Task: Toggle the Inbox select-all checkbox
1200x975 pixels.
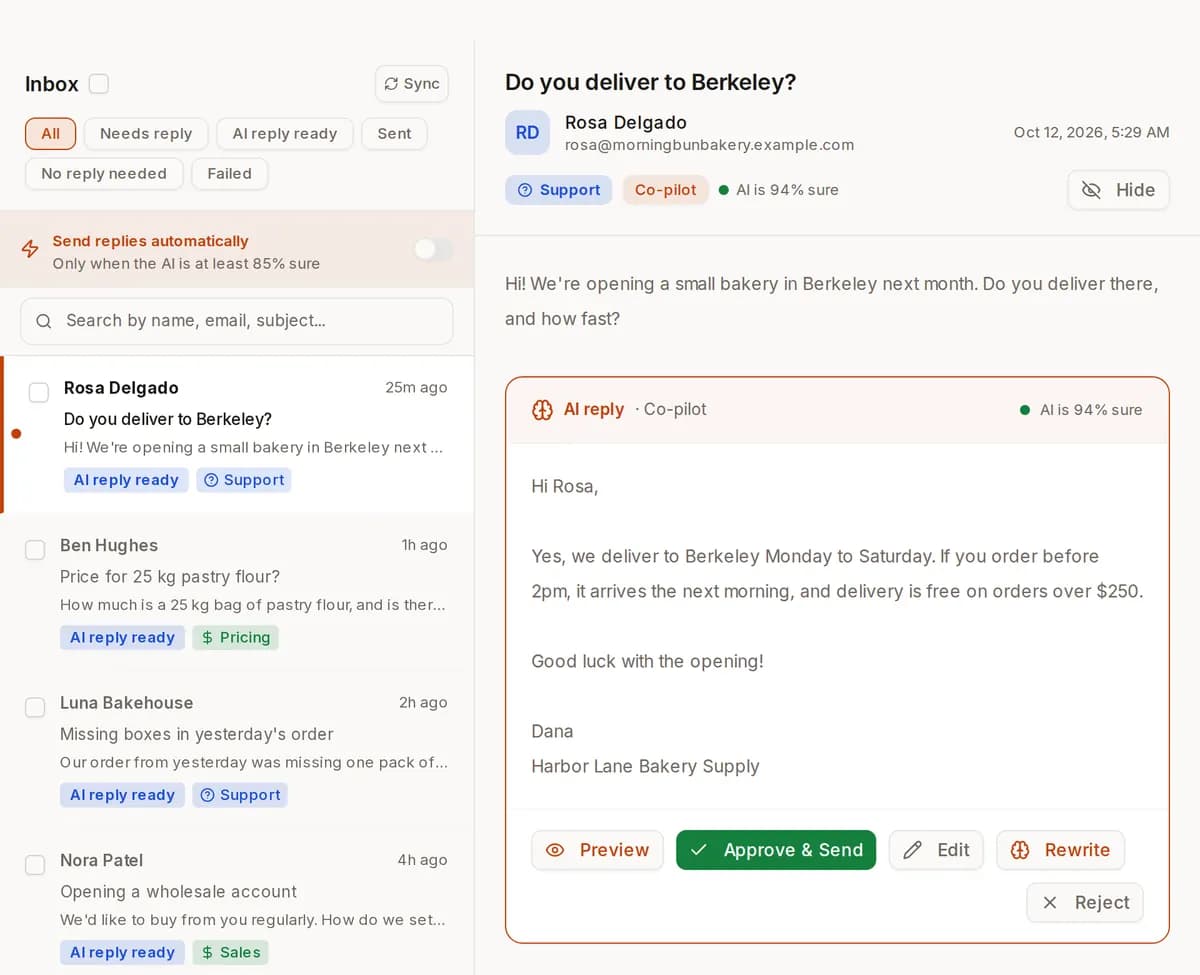Action: (x=98, y=84)
